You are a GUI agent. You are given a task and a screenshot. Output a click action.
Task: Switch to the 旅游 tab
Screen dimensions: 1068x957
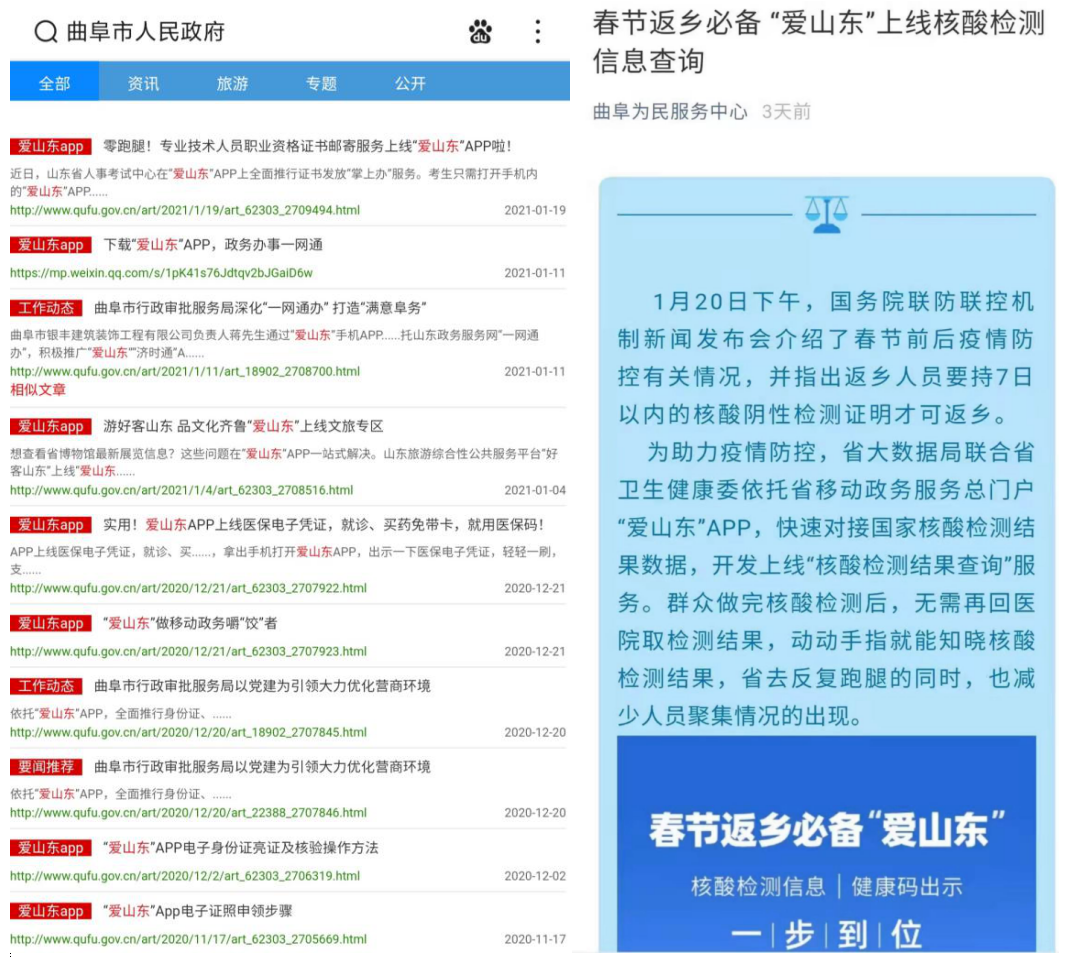click(232, 83)
